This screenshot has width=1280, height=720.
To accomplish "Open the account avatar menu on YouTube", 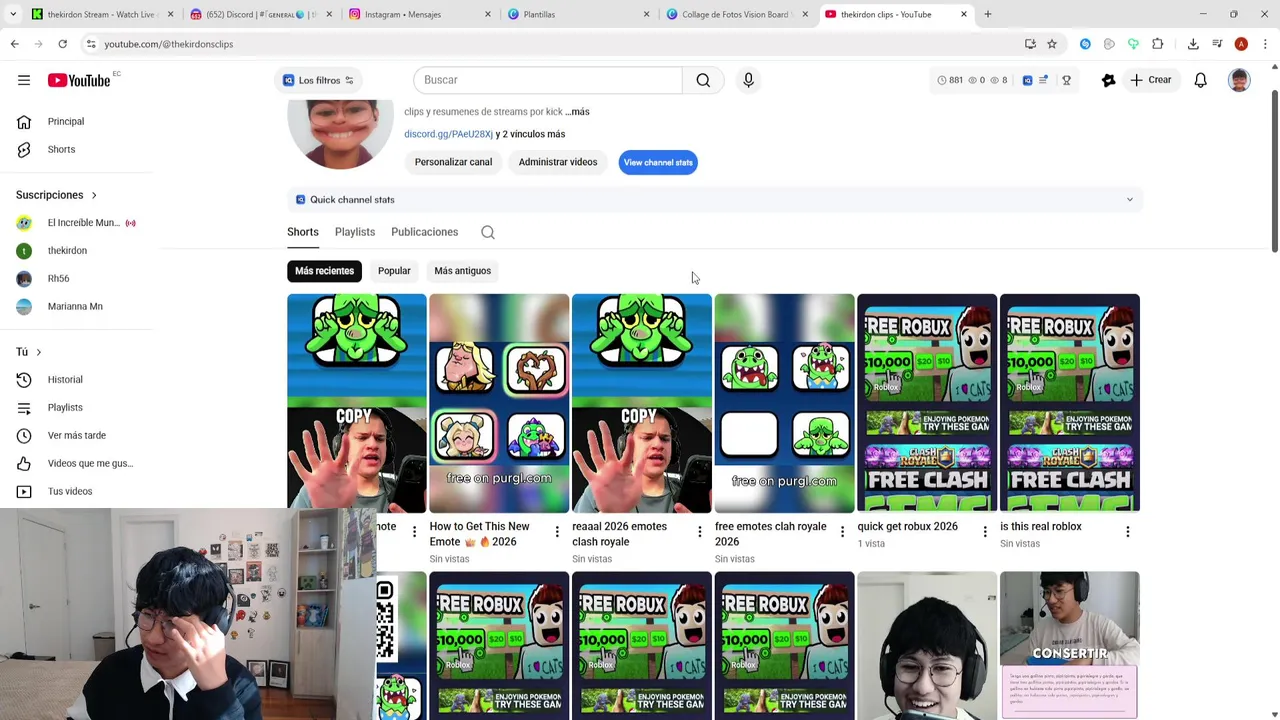I will (1239, 80).
